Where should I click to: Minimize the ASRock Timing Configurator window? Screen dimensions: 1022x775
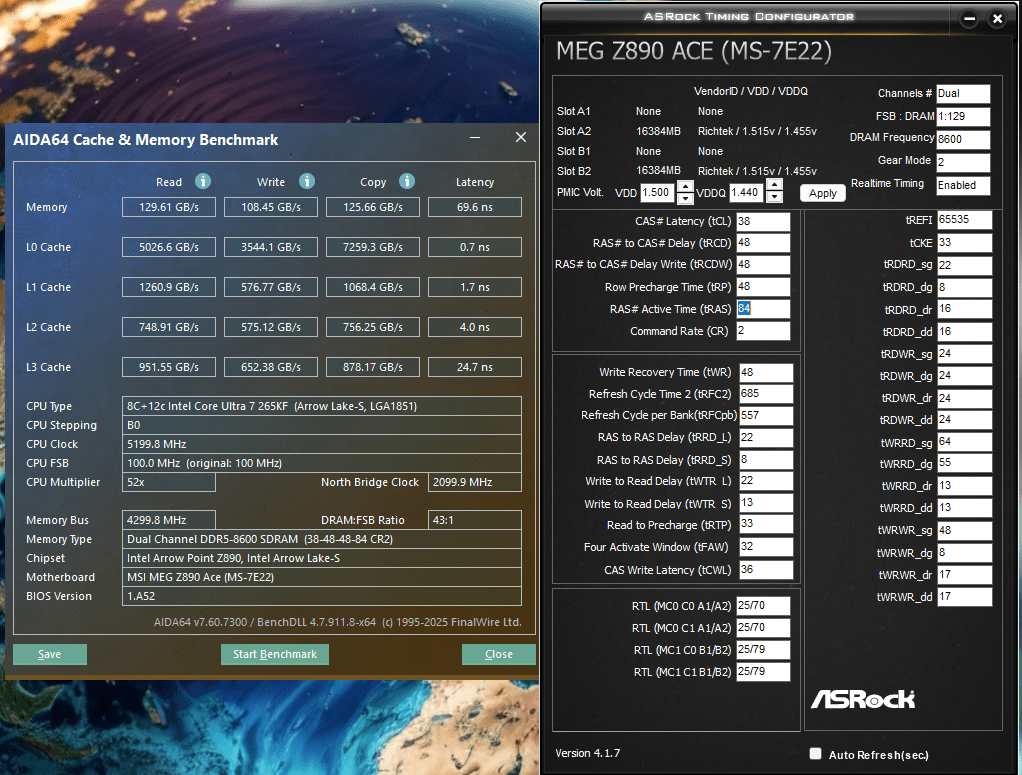pyautogui.click(x=969, y=19)
